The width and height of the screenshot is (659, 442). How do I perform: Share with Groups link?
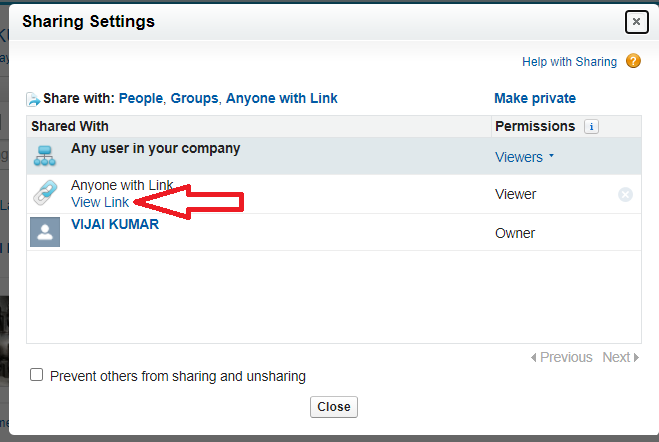tap(194, 98)
